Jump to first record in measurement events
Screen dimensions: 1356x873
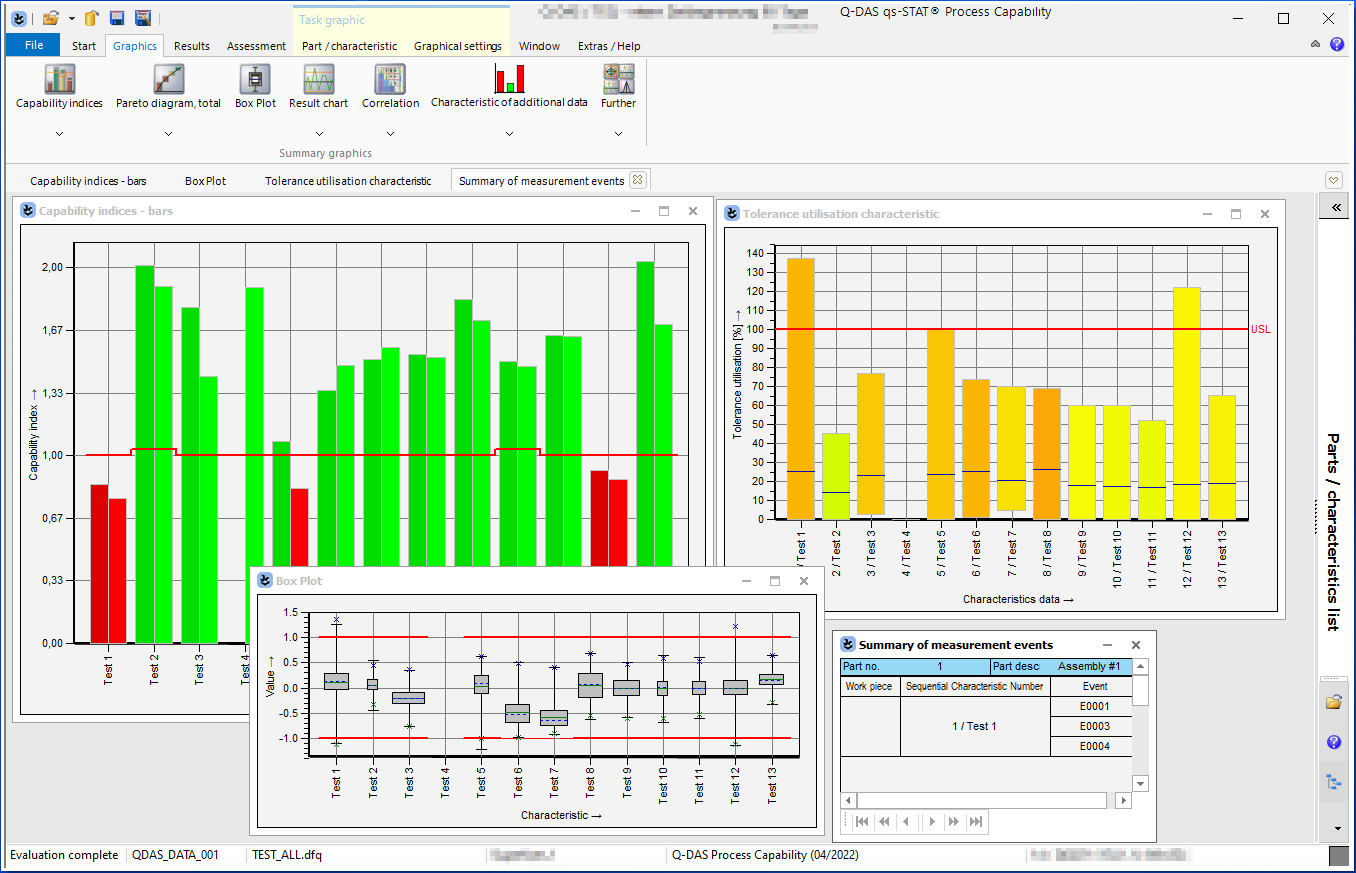(862, 821)
